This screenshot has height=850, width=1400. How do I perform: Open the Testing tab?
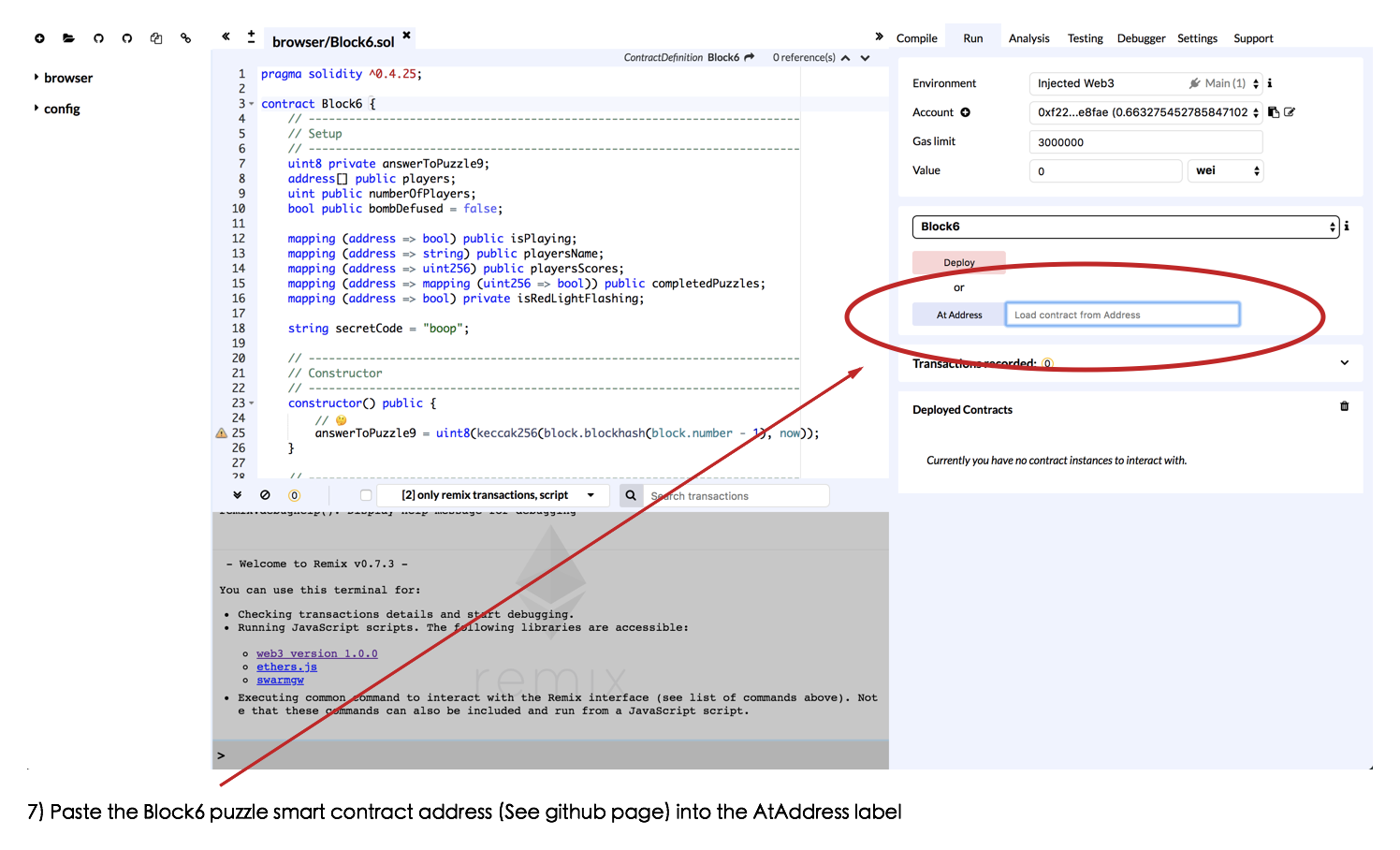(x=1086, y=38)
